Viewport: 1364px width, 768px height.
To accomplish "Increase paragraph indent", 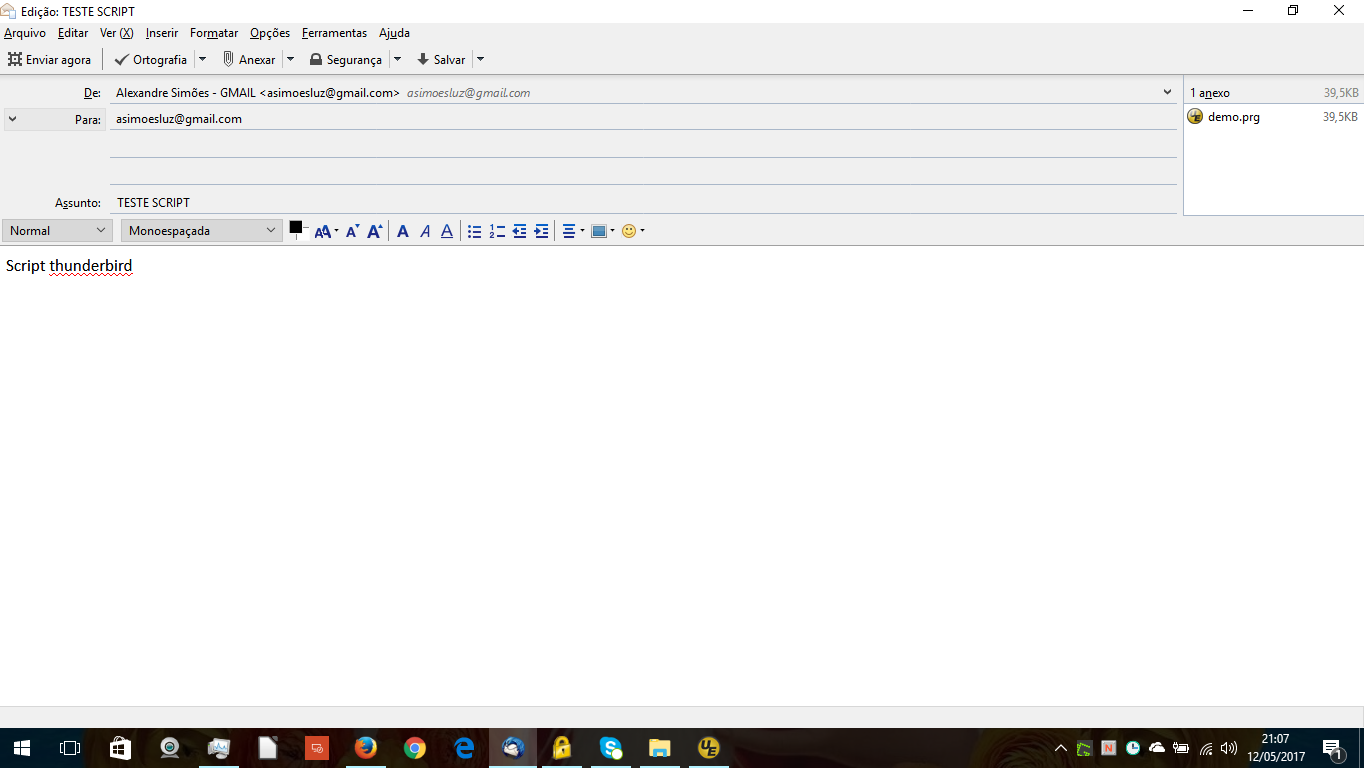I will click(x=541, y=231).
